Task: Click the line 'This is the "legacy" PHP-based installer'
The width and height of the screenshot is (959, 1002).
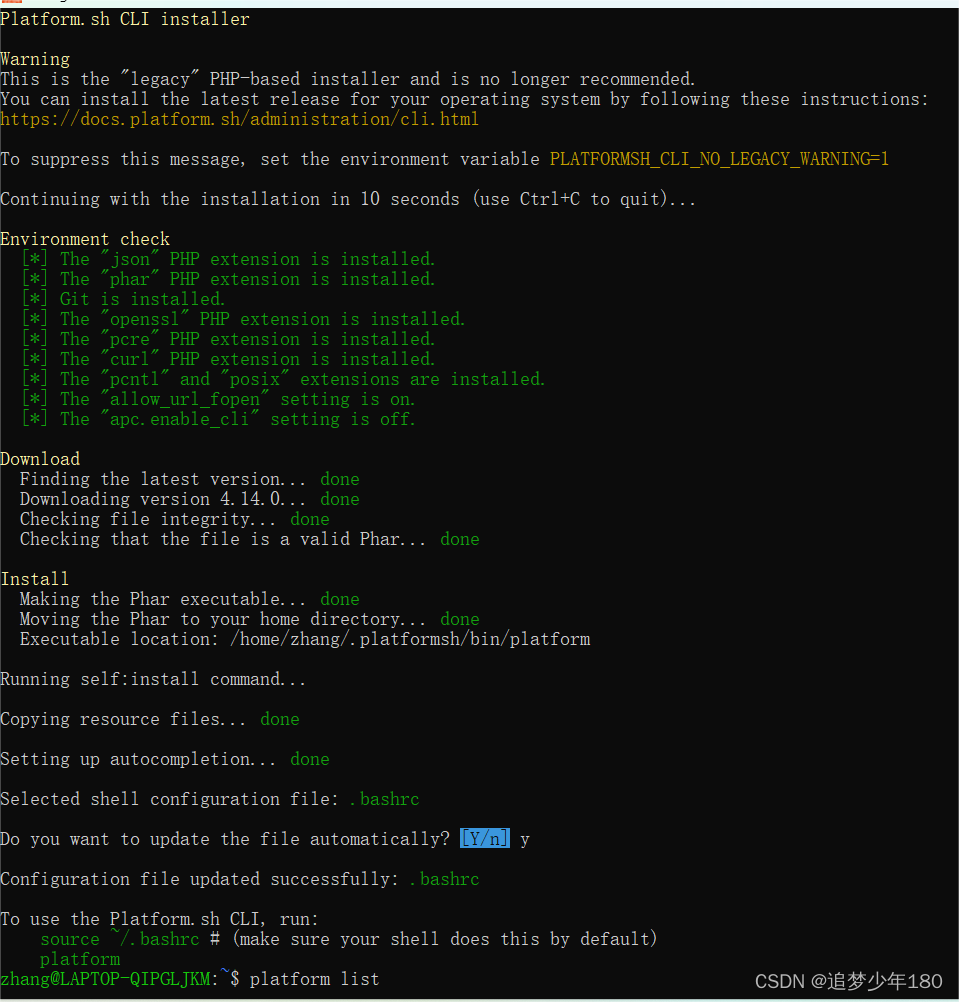Action: (x=348, y=79)
